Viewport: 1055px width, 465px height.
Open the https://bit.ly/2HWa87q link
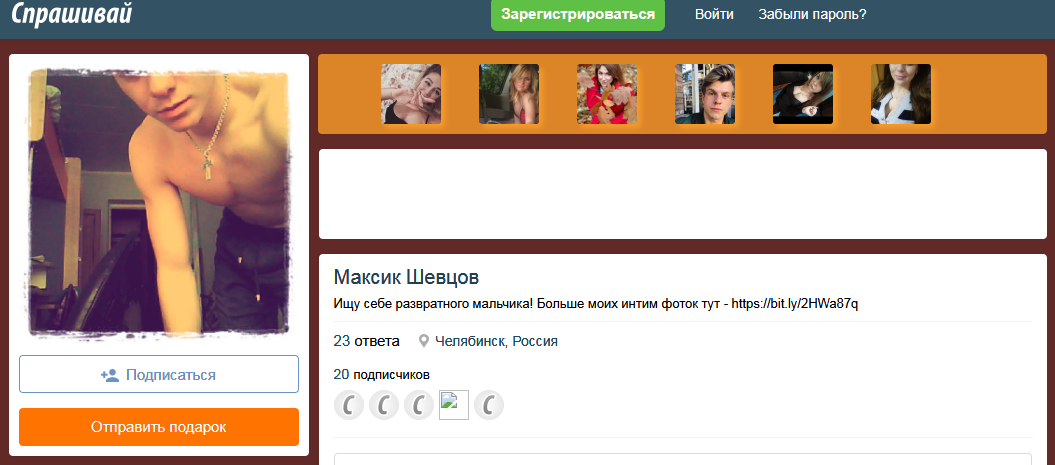(x=795, y=304)
